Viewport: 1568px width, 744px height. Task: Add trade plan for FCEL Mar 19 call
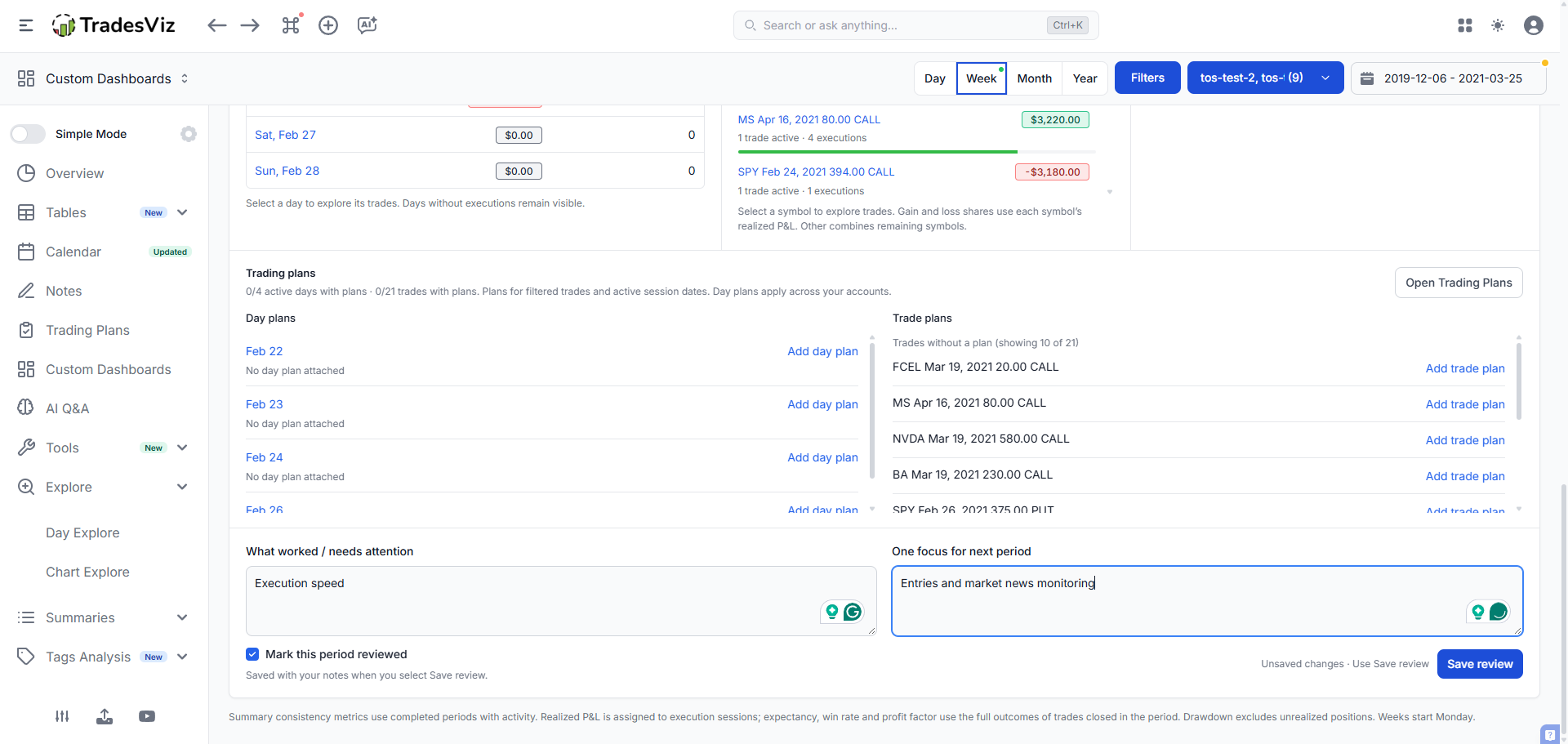(1465, 368)
